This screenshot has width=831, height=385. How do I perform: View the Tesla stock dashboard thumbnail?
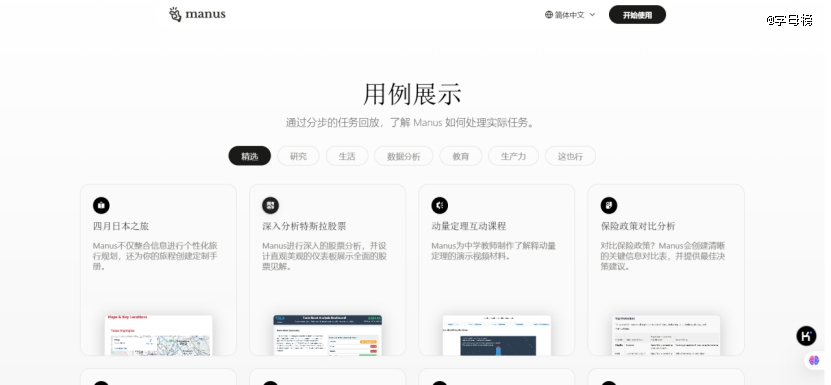(x=328, y=335)
